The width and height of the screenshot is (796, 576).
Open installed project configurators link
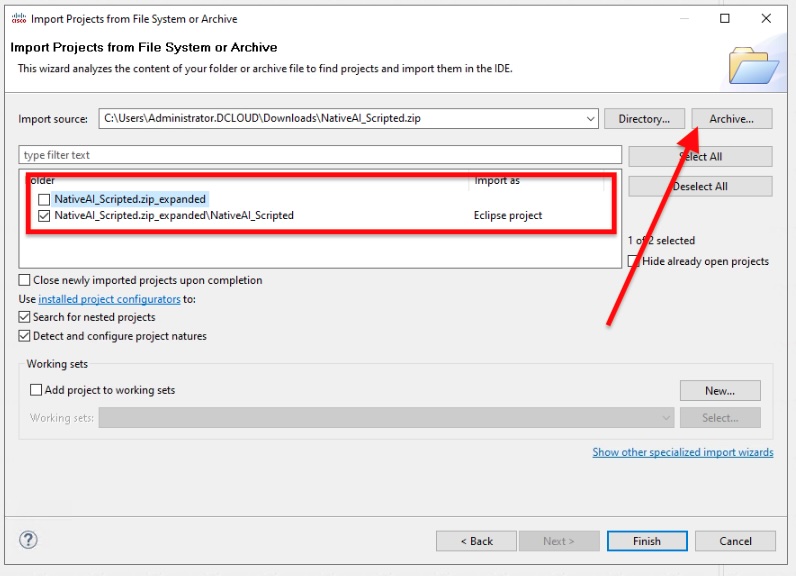point(109,299)
